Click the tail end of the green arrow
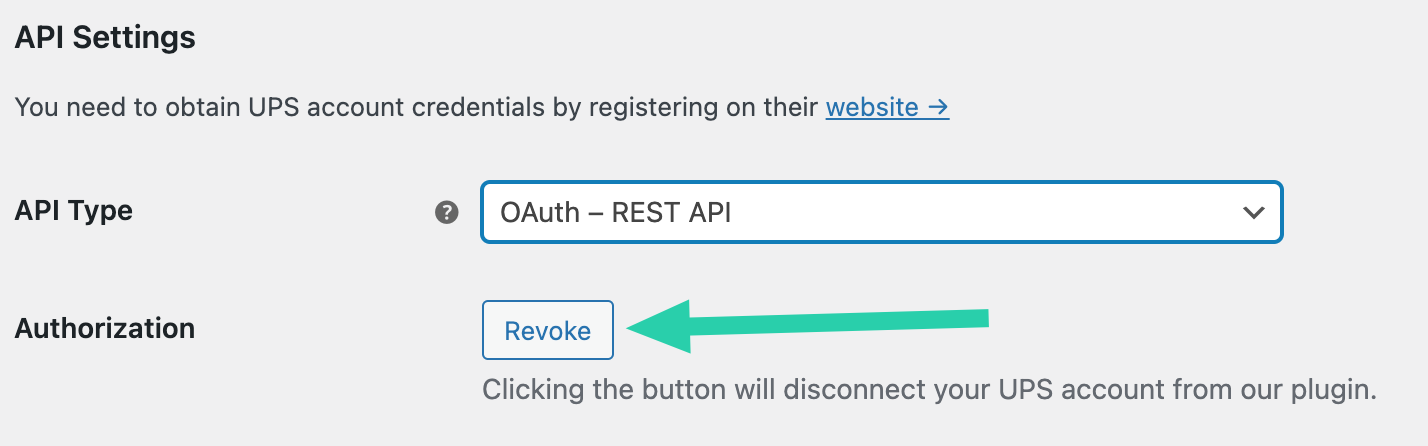 [x=975, y=318]
